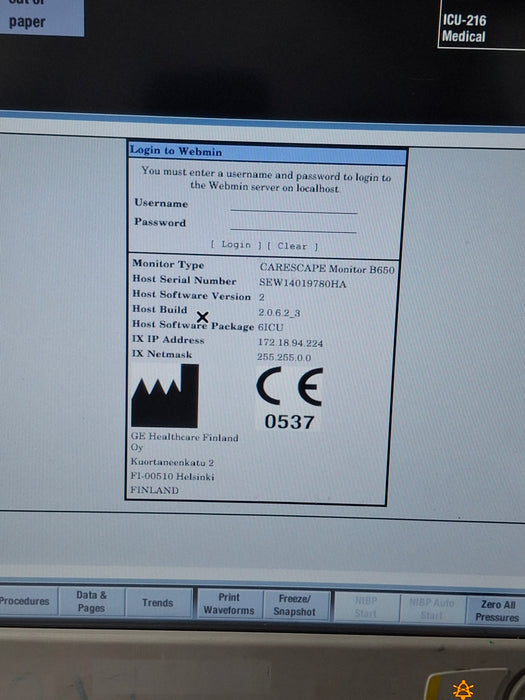Click the Host Software Package value 6ICU

[271, 327]
